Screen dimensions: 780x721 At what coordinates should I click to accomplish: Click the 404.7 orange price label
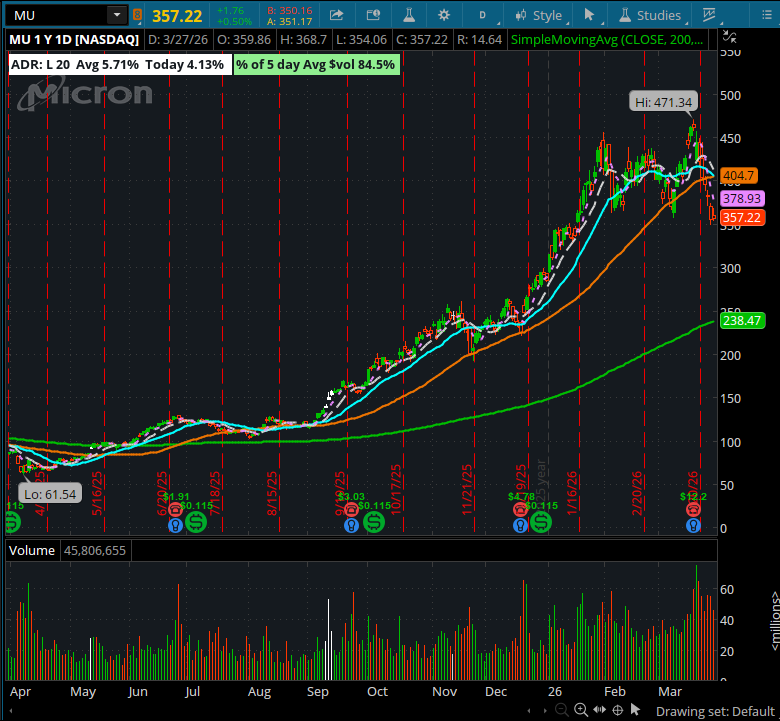(x=738, y=175)
